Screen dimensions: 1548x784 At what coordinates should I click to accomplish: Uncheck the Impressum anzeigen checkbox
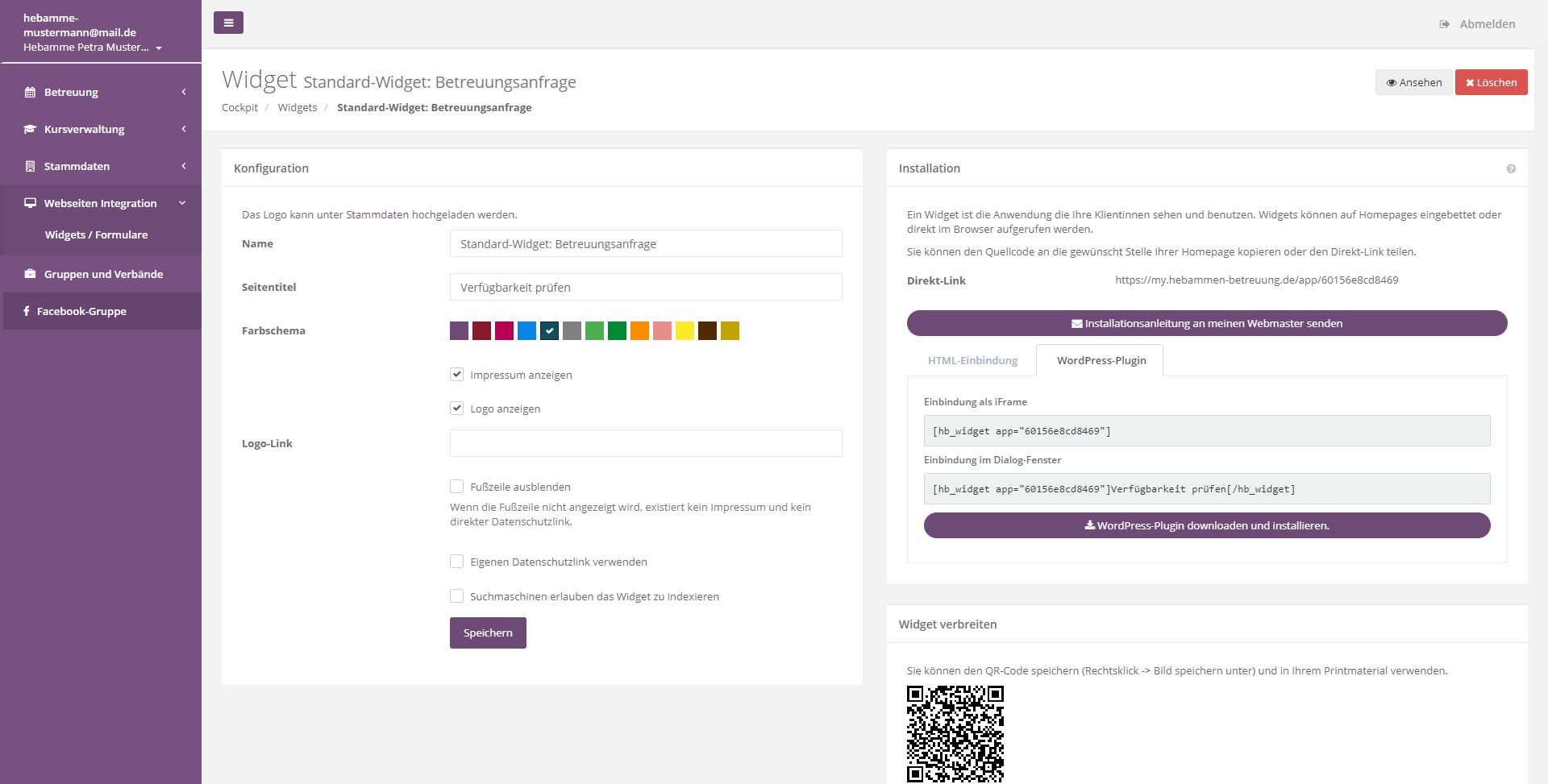pyautogui.click(x=456, y=375)
